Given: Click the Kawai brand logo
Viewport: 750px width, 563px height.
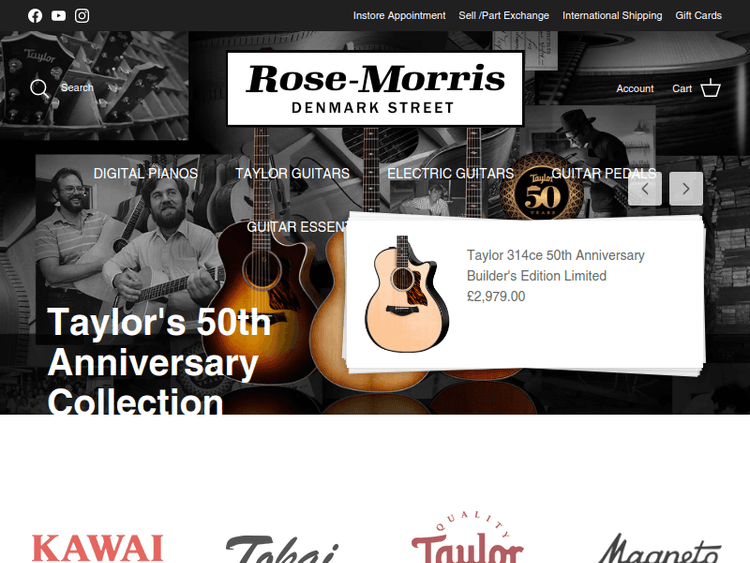Looking at the screenshot, I should (x=98, y=548).
